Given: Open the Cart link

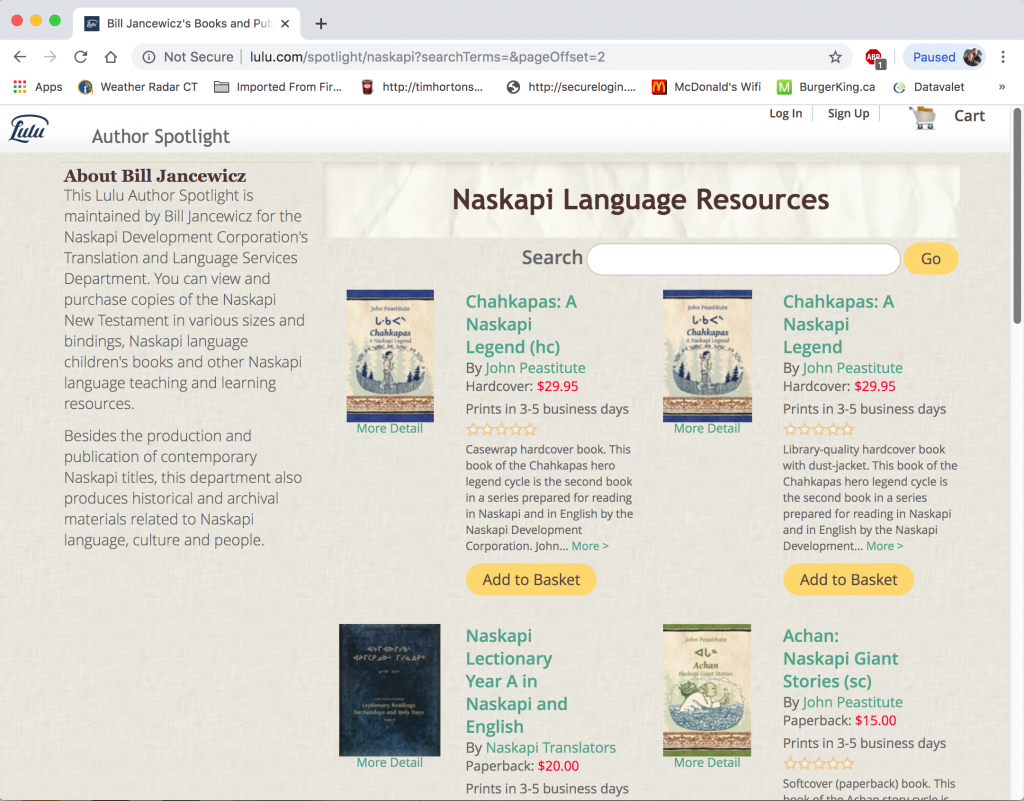Looking at the screenshot, I should [x=969, y=116].
